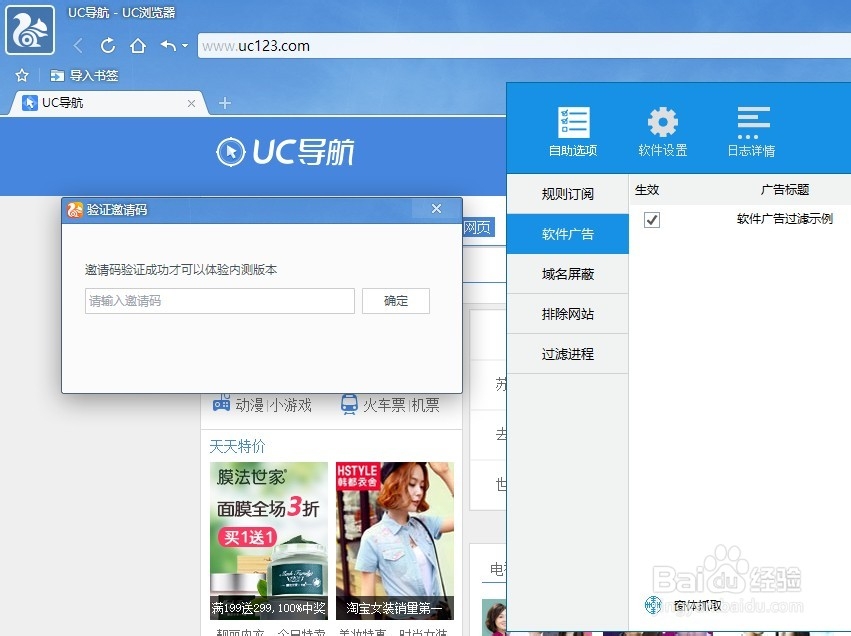
Task: Open the HSTYLE 淘宝女装 ad thumbnail
Action: (395, 540)
